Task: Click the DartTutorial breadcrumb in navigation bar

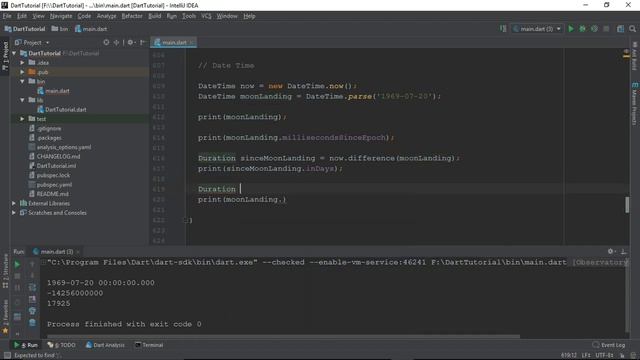Action: (x=25, y=29)
